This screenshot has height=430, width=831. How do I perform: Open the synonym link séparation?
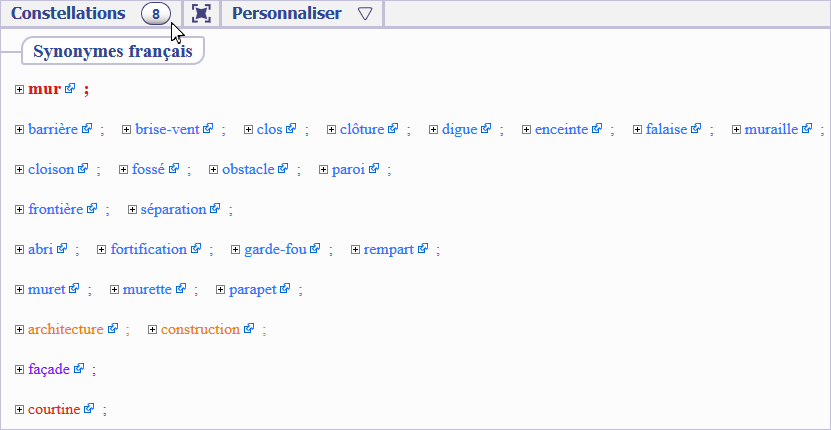coord(173,209)
